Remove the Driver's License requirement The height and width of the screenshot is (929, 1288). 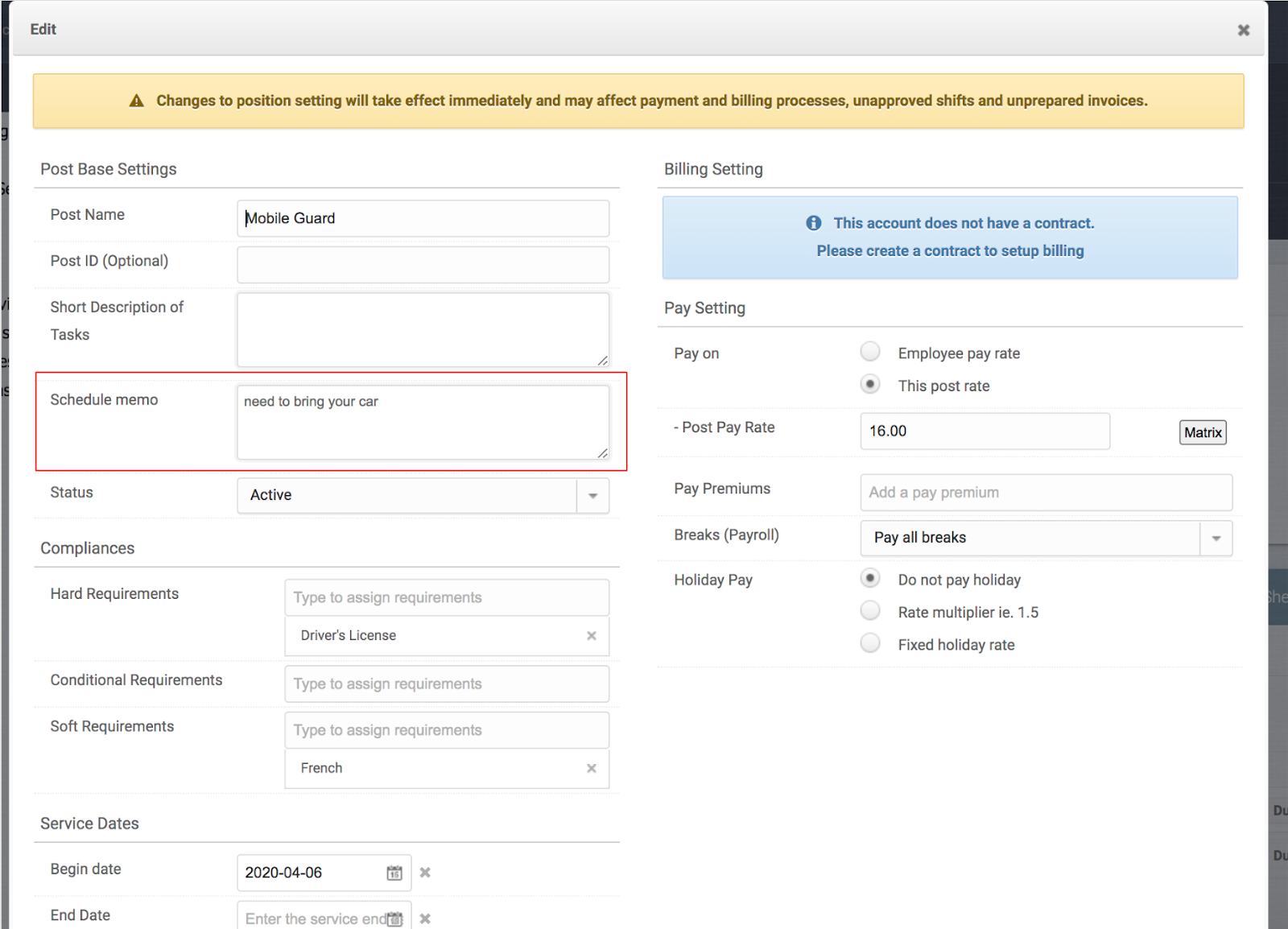(592, 635)
